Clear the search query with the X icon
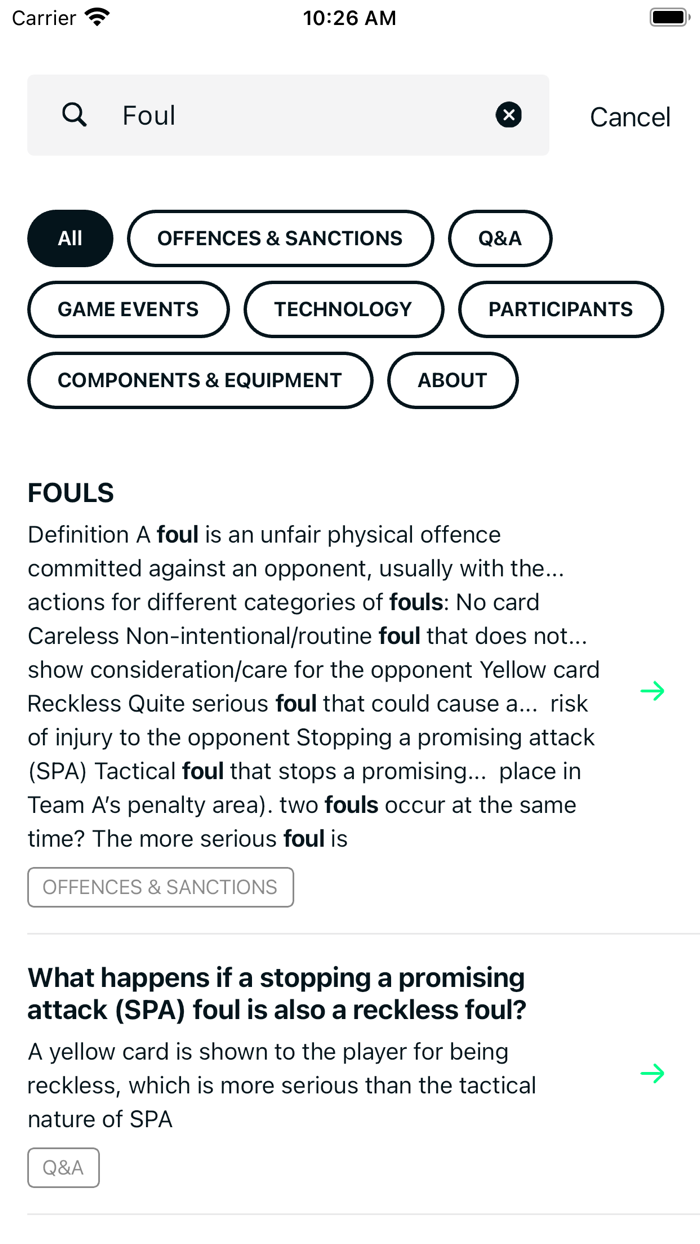 pyautogui.click(x=508, y=114)
